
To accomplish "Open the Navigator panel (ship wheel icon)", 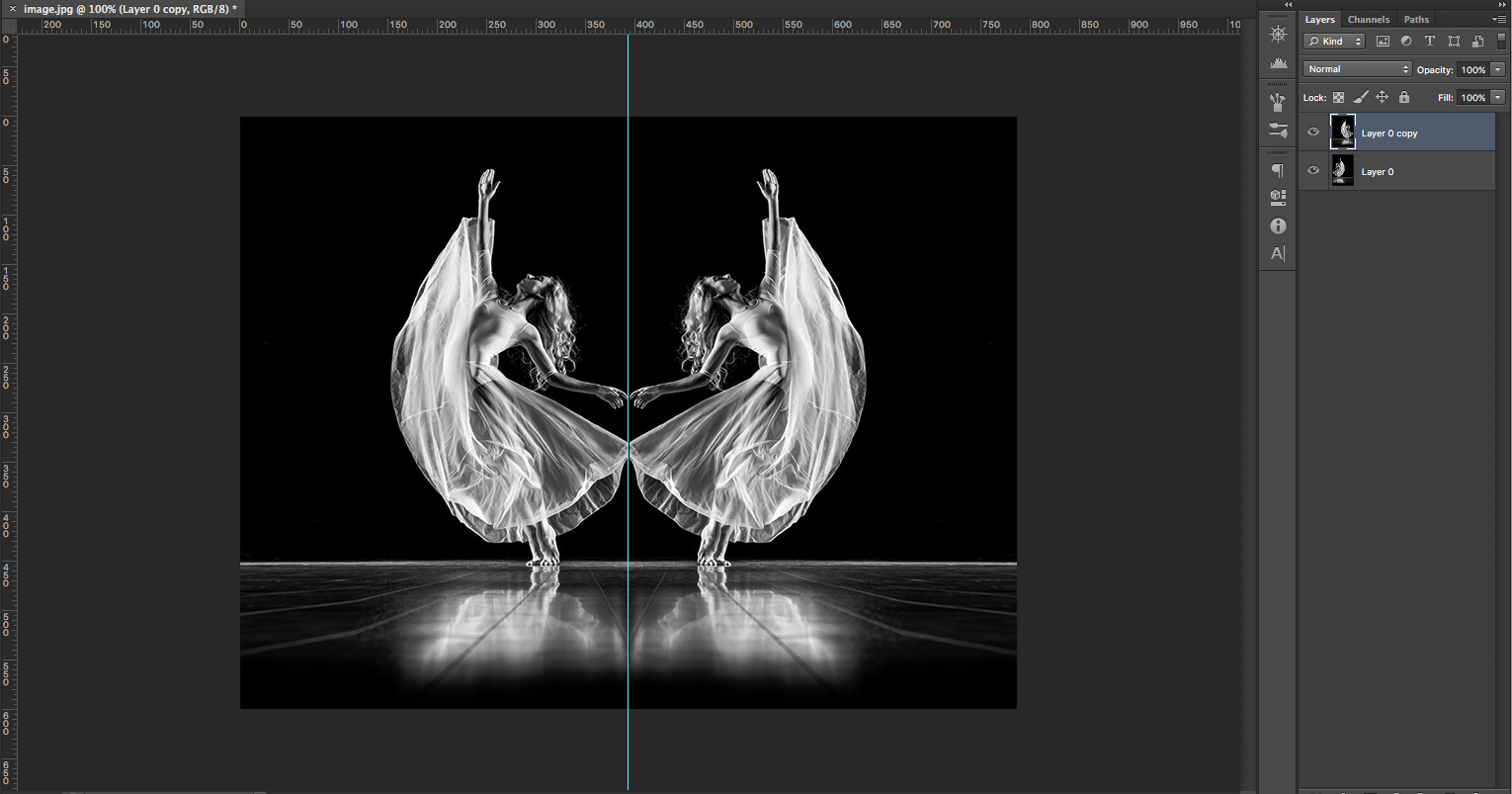I will [x=1278, y=35].
